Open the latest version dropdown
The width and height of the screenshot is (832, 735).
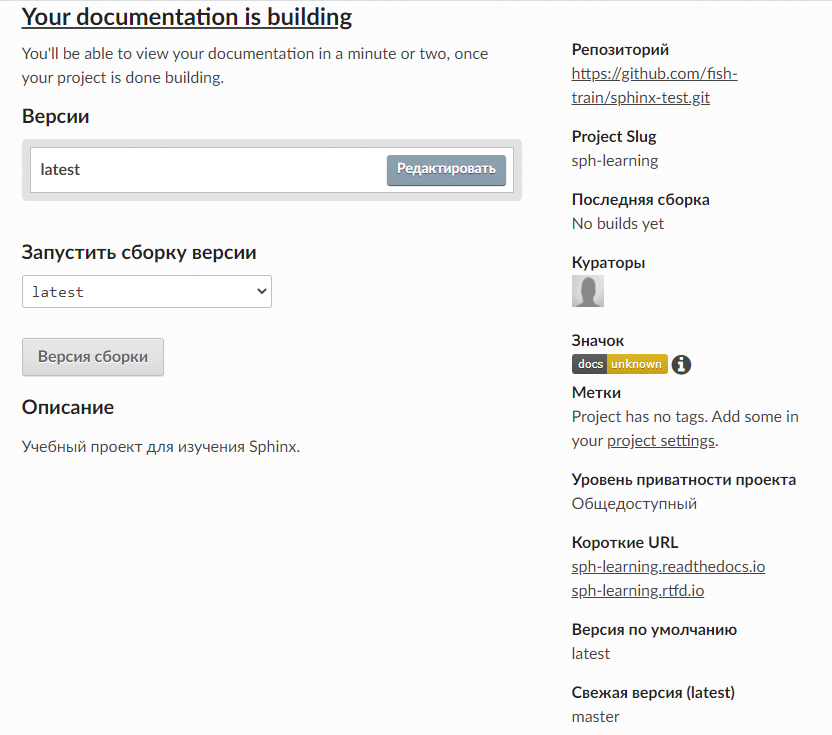click(146, 291)
